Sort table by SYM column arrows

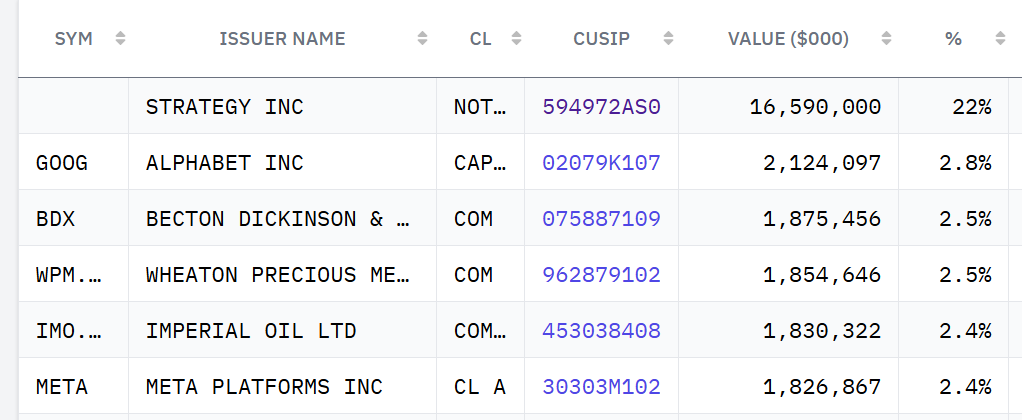point(120,38)
